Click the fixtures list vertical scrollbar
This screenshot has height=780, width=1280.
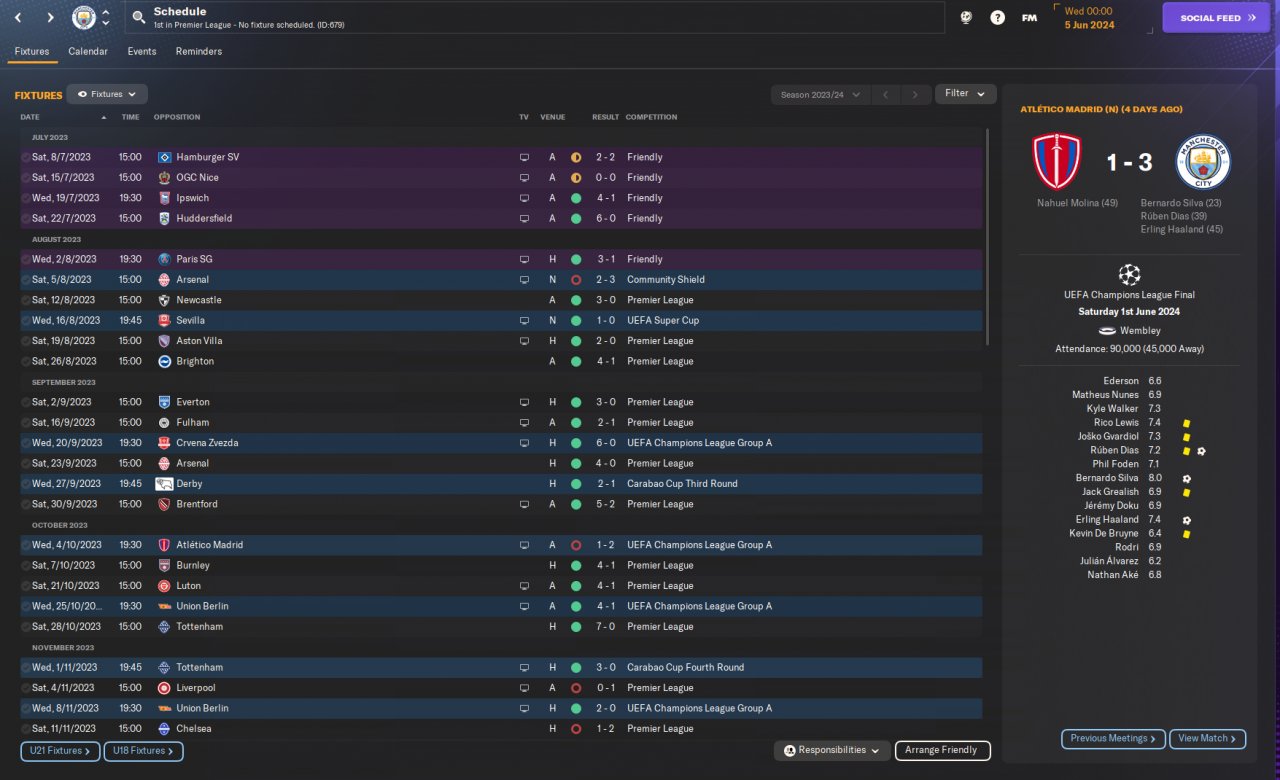tap(987, 236)
